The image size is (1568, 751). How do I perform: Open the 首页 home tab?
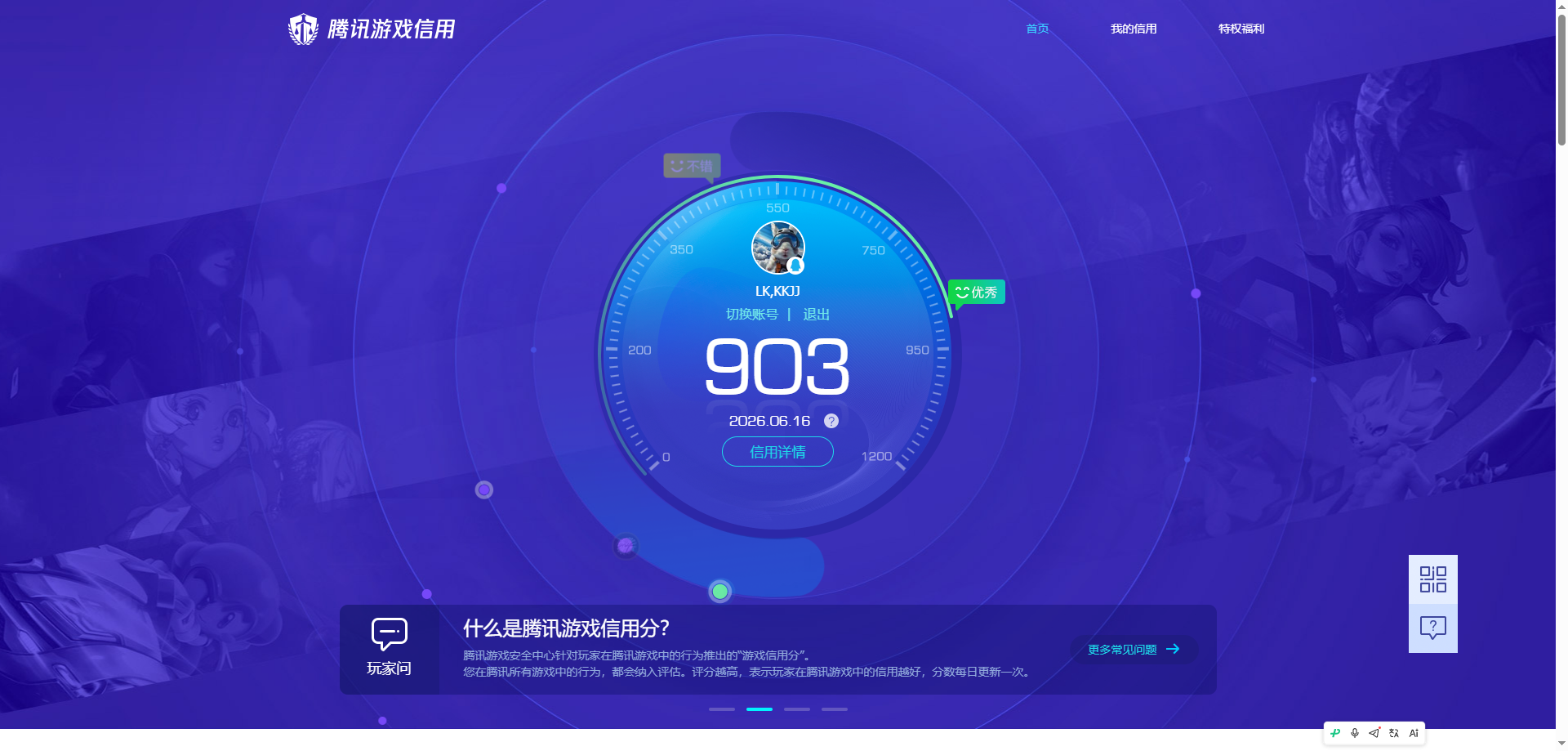[x=1037, y=29]
